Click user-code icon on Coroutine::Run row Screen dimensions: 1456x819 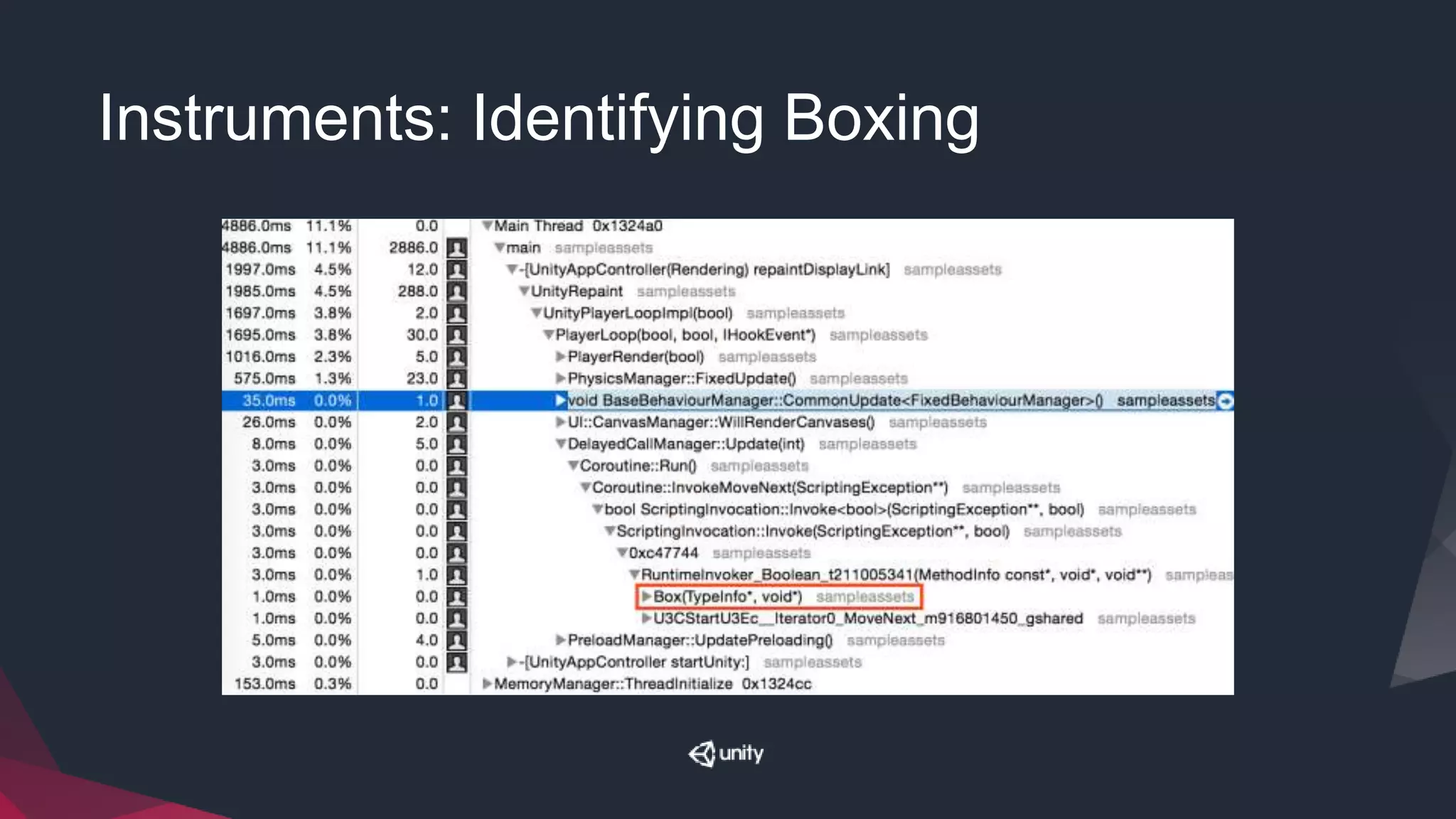457,466
